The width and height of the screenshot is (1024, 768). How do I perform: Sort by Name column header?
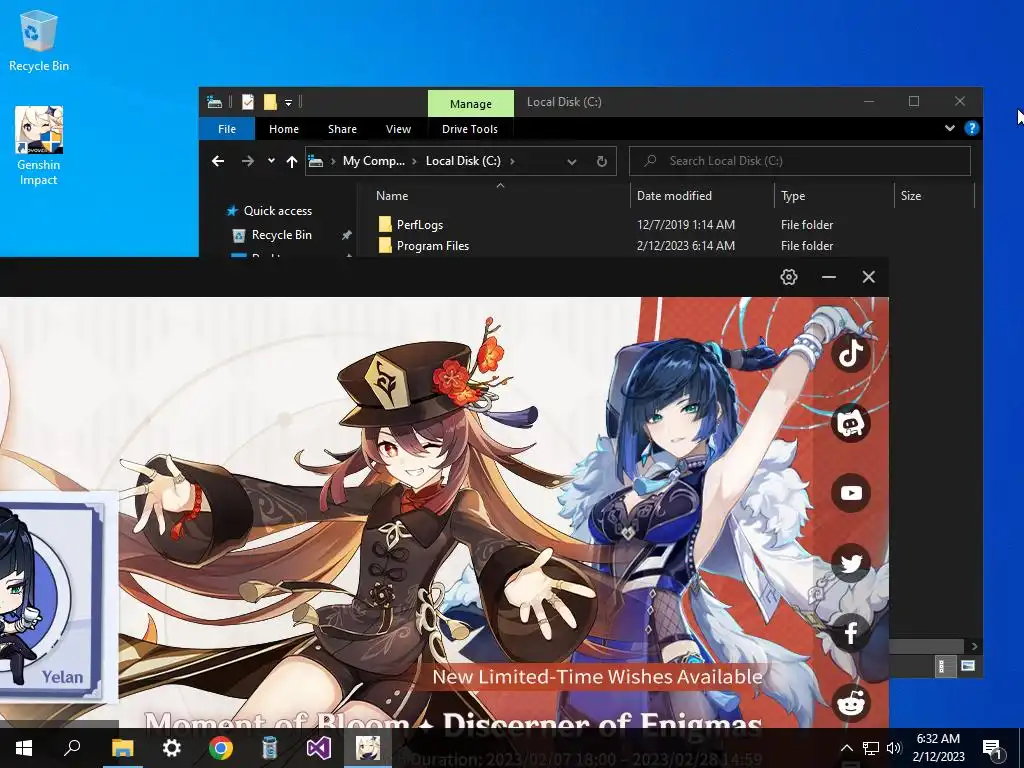pos(392,195)
